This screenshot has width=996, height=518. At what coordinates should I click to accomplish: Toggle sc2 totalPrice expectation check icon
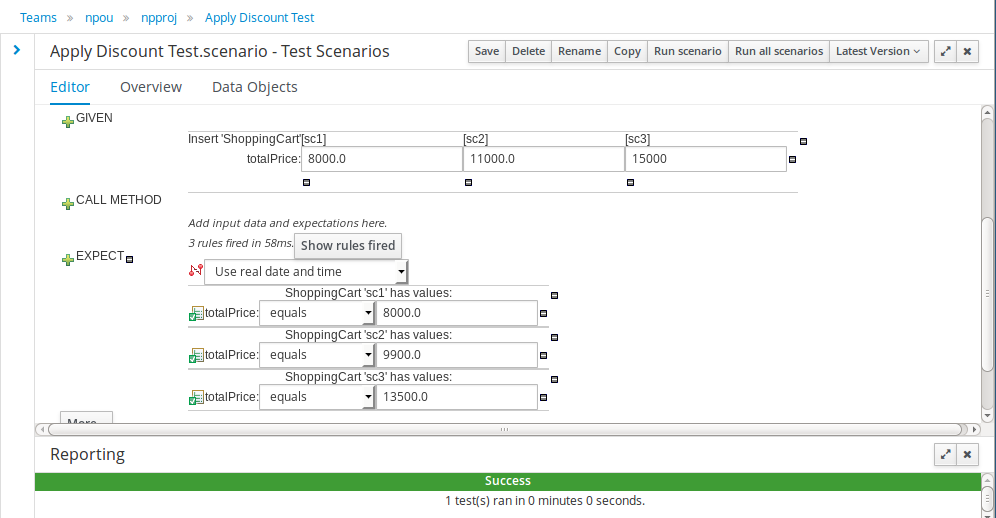point(196,355)
